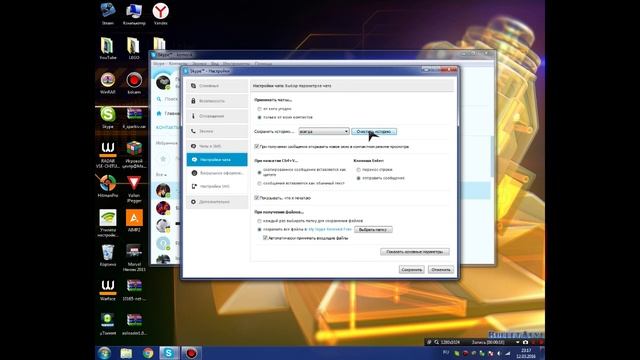Open the "всегда" history duration dropdown

pos(324,131)
